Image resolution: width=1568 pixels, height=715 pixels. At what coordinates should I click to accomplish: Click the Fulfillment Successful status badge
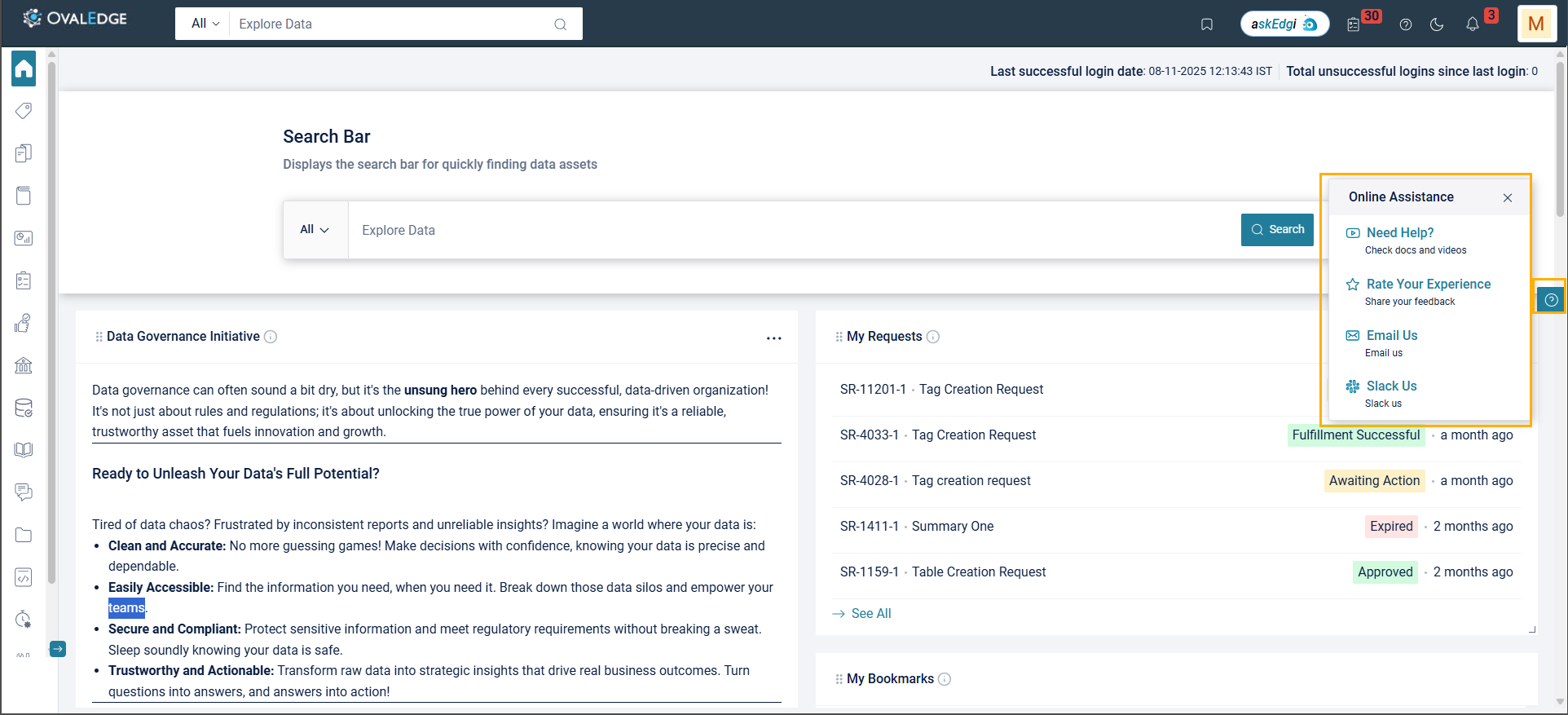[x=1356, y=435]
